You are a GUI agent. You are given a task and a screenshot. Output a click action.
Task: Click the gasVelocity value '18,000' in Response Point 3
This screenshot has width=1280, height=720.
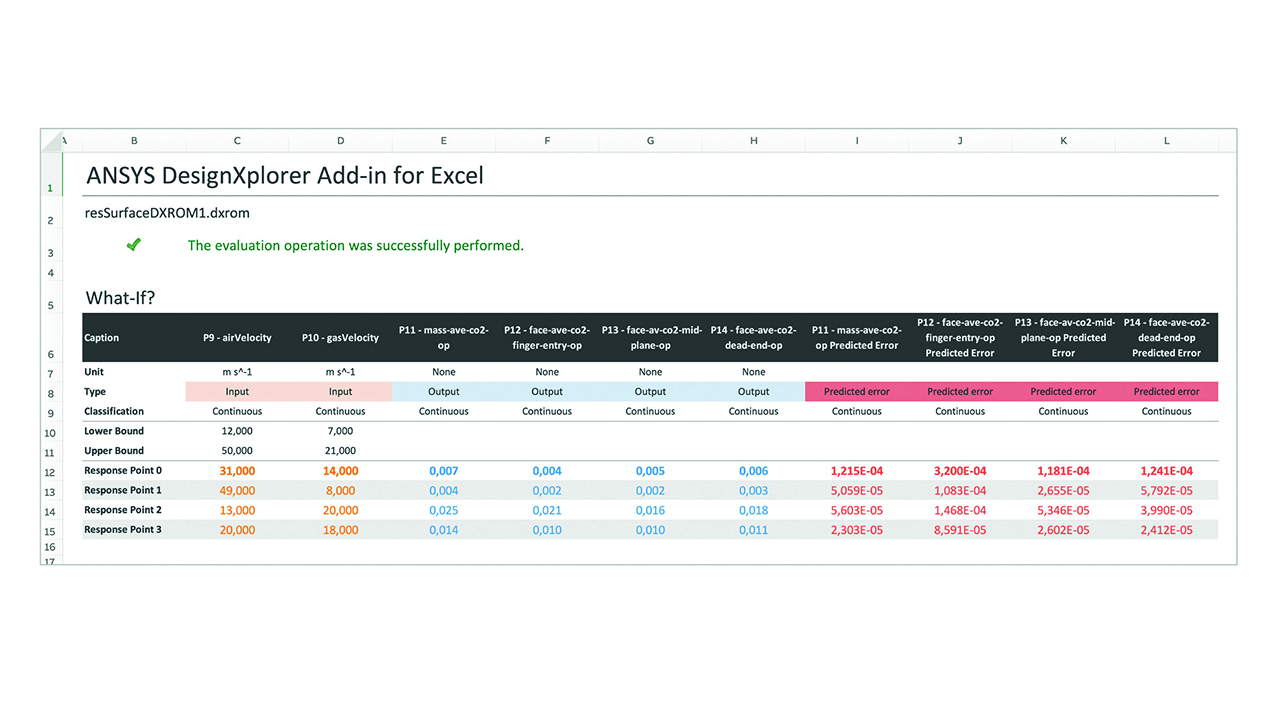(x=340, y=530)
